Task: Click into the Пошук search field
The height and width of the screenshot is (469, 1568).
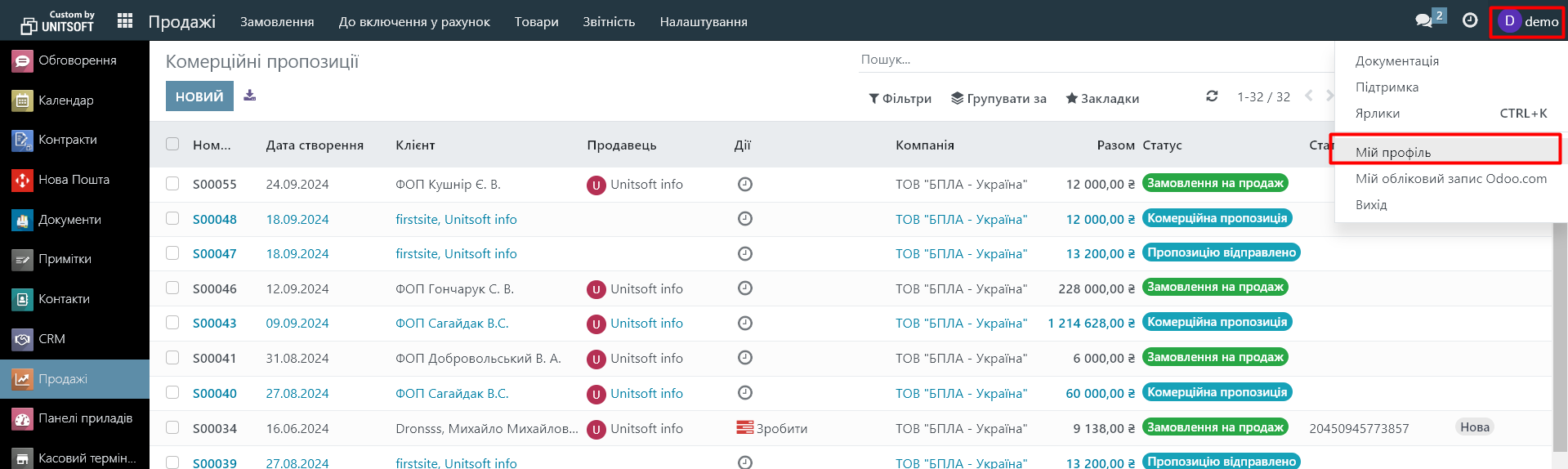Action: click(1095, 60)
